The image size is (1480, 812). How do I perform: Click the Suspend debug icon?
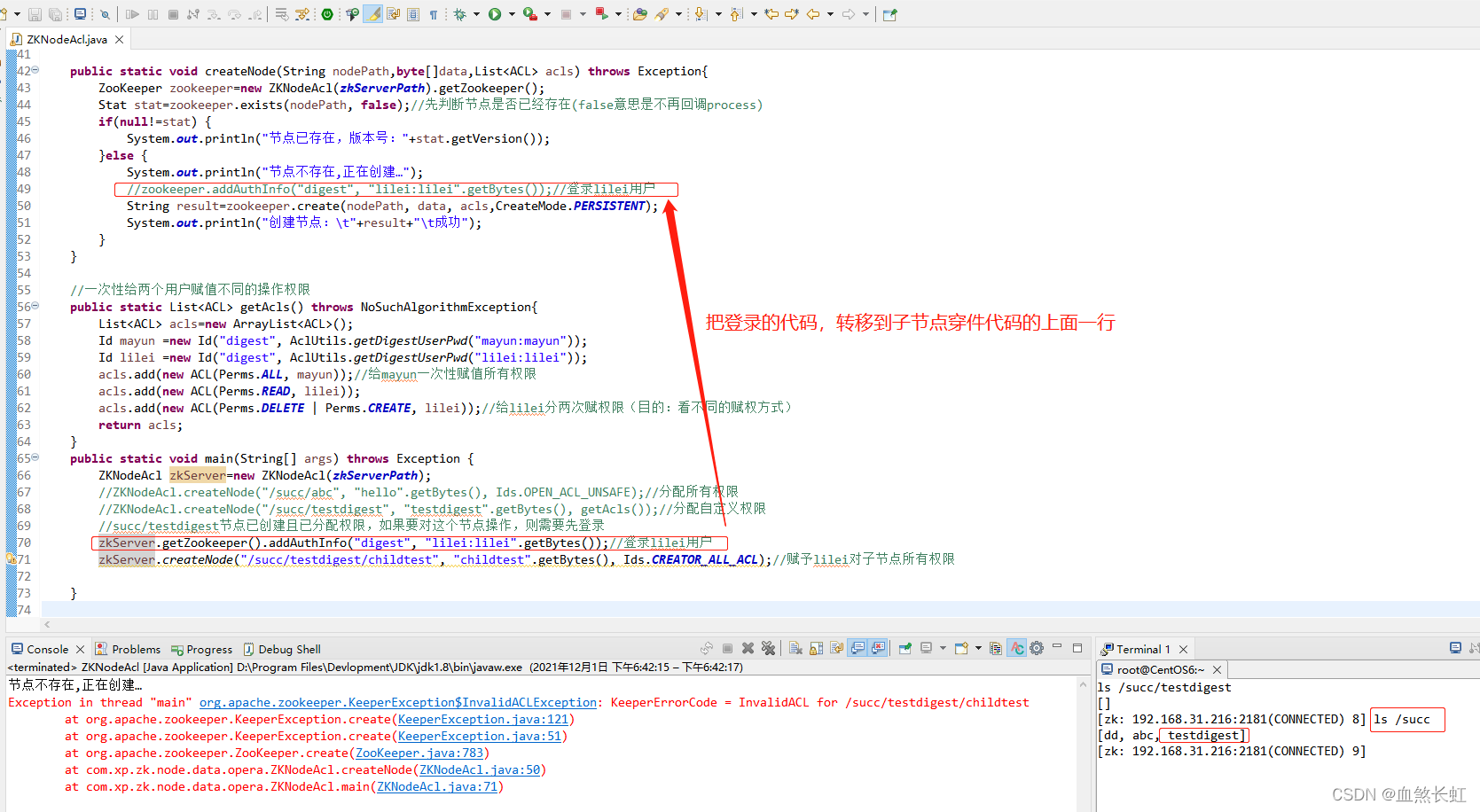click(153, 14)
